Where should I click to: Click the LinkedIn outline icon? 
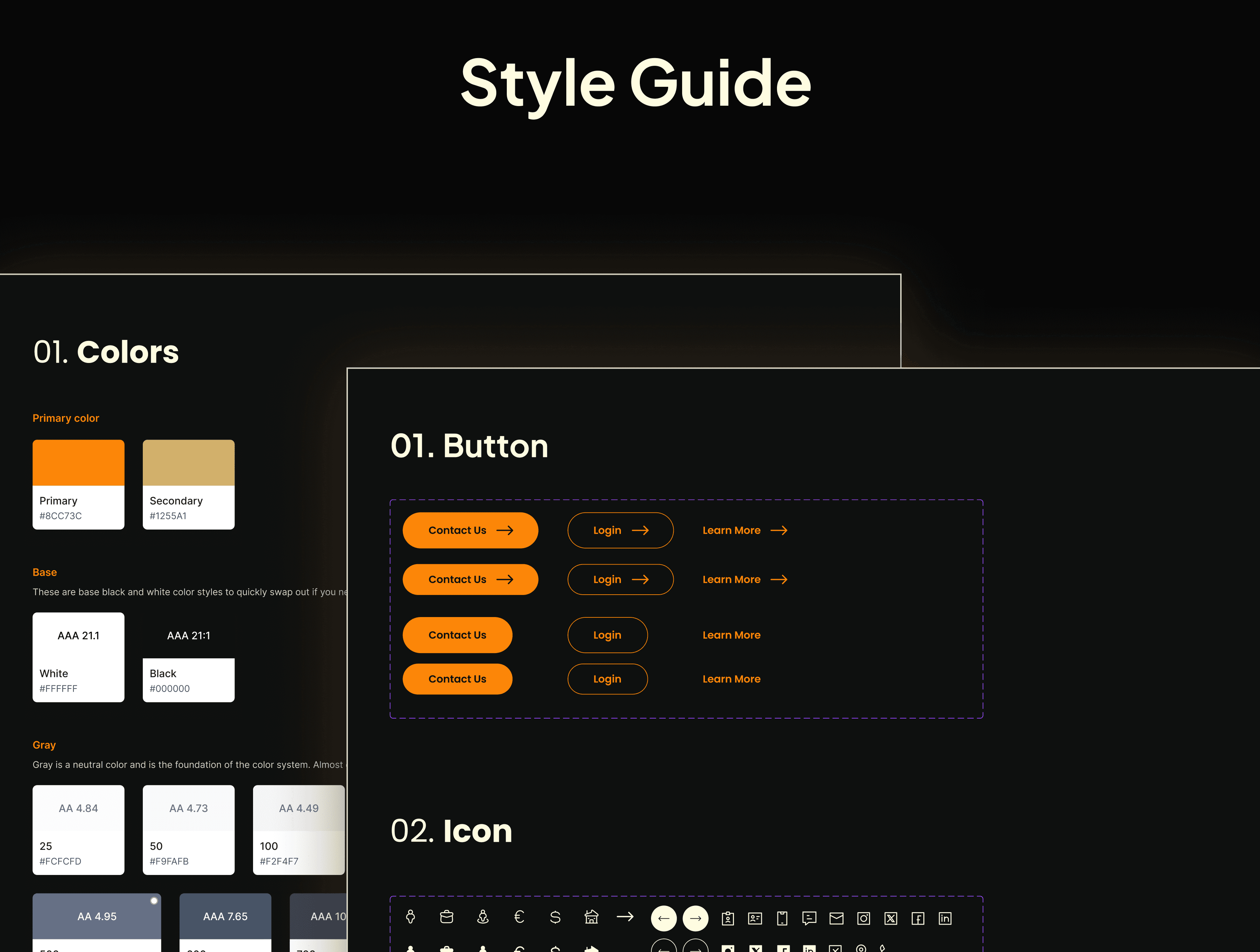click(945, 918)
